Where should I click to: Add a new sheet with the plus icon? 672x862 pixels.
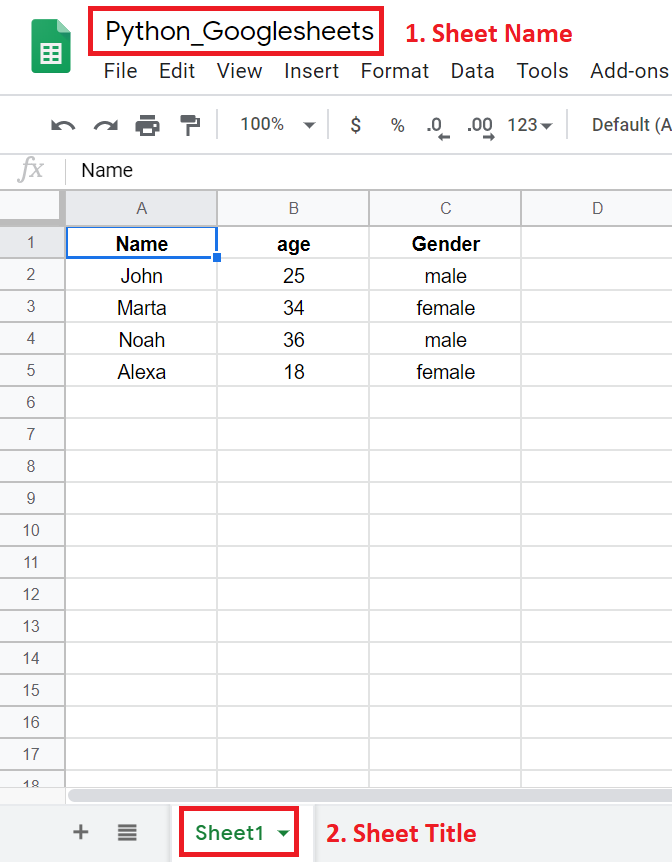tap(80, 831)
